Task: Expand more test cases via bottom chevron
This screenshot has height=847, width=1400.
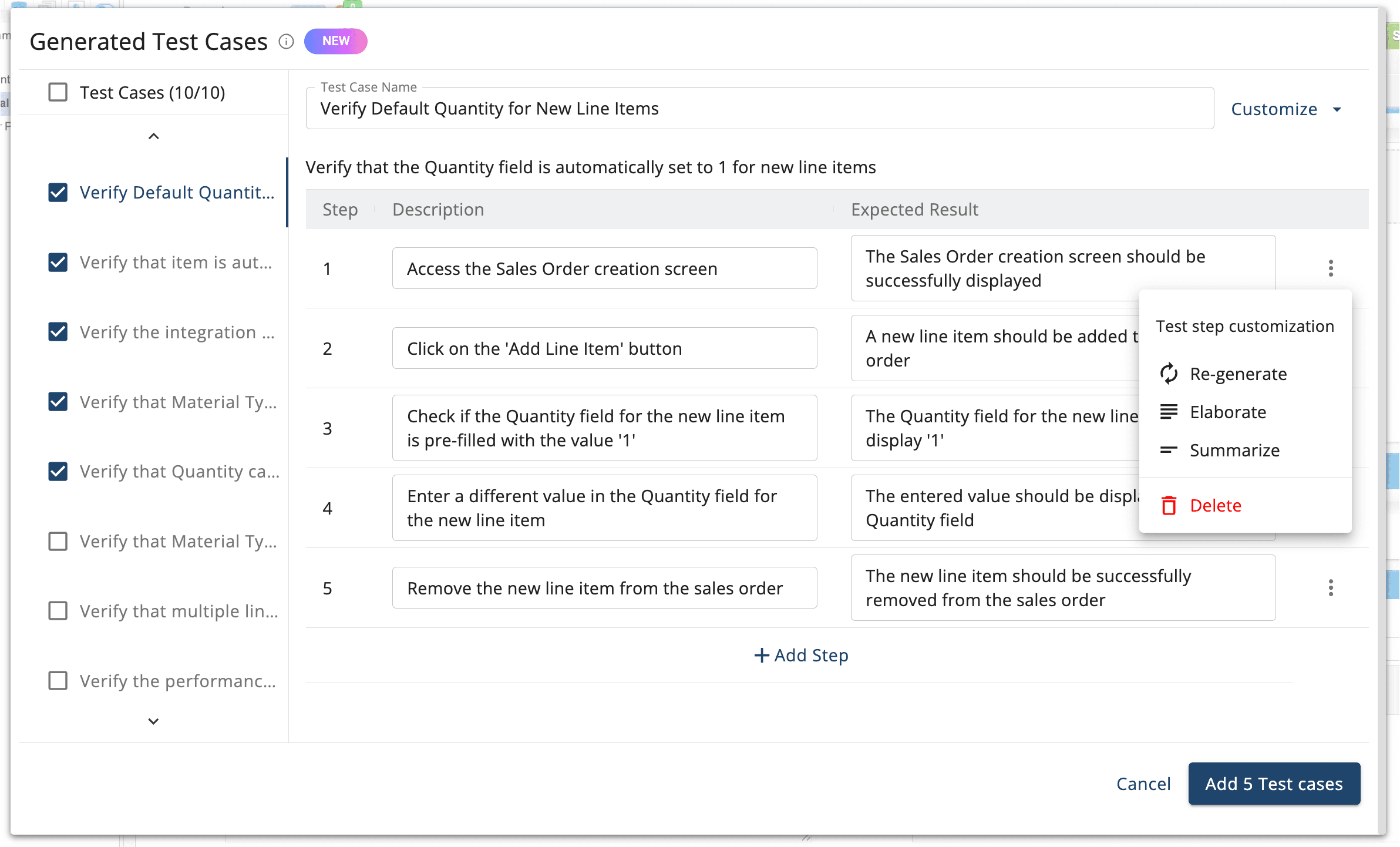Action: 152,721
